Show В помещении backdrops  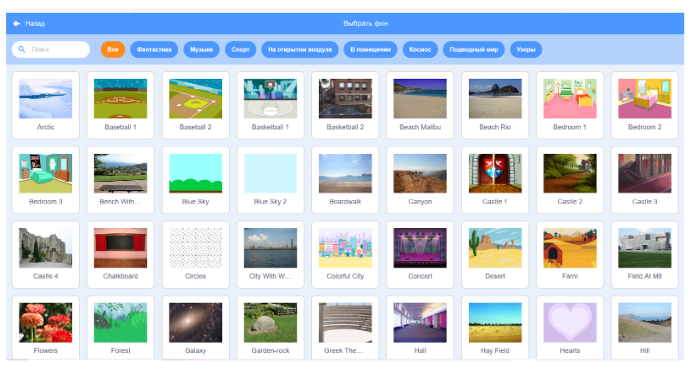[x=370, y=49]
